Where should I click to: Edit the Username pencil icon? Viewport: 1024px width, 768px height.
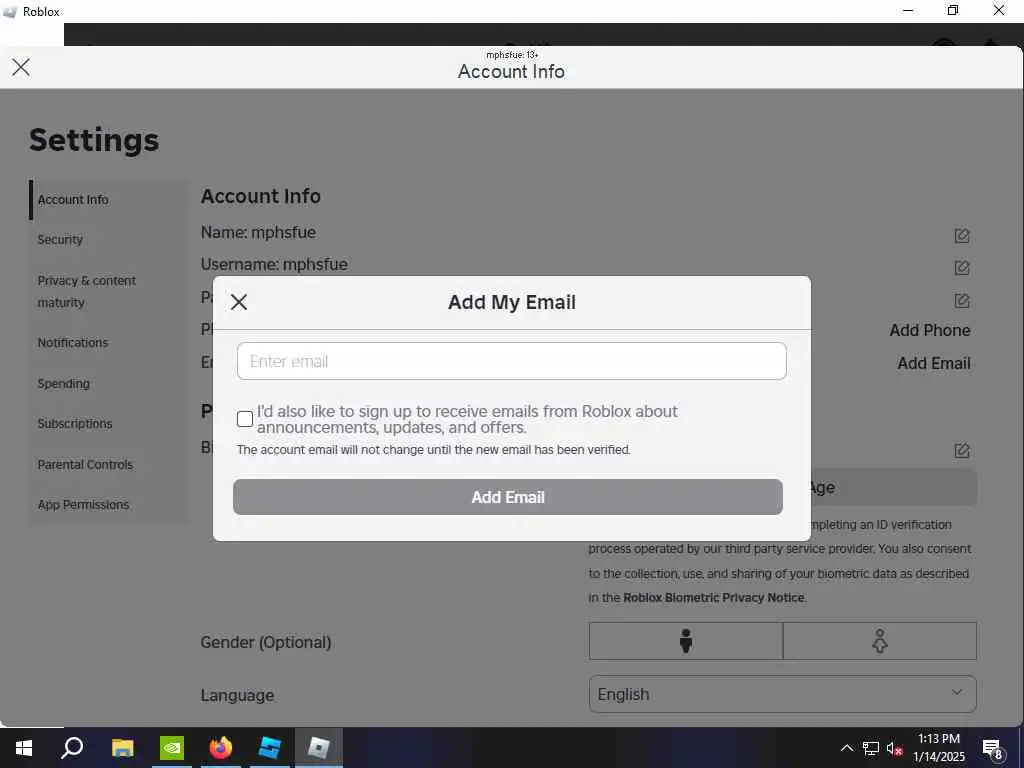point(961,267)
